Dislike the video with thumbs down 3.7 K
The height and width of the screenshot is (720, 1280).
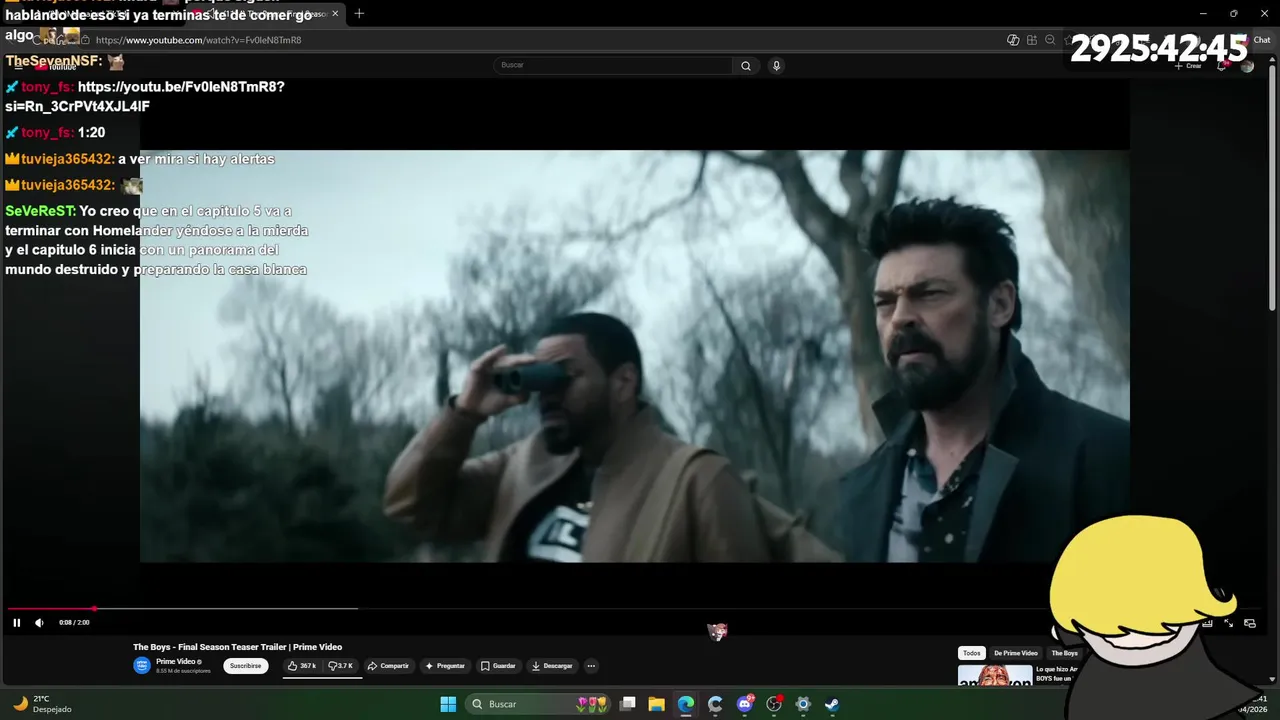(x=341, y=666)
